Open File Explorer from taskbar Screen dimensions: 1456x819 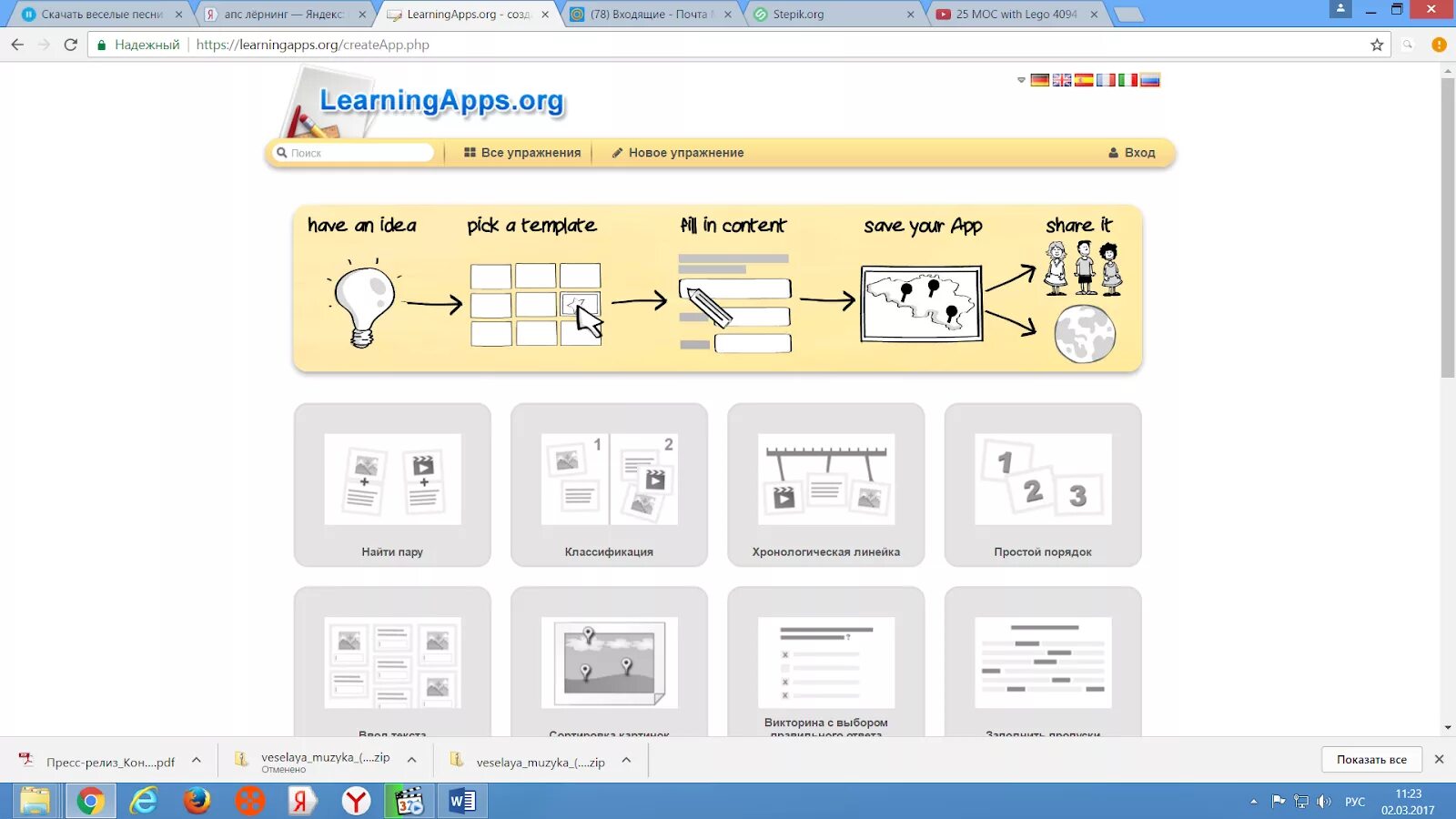[35, 801]
